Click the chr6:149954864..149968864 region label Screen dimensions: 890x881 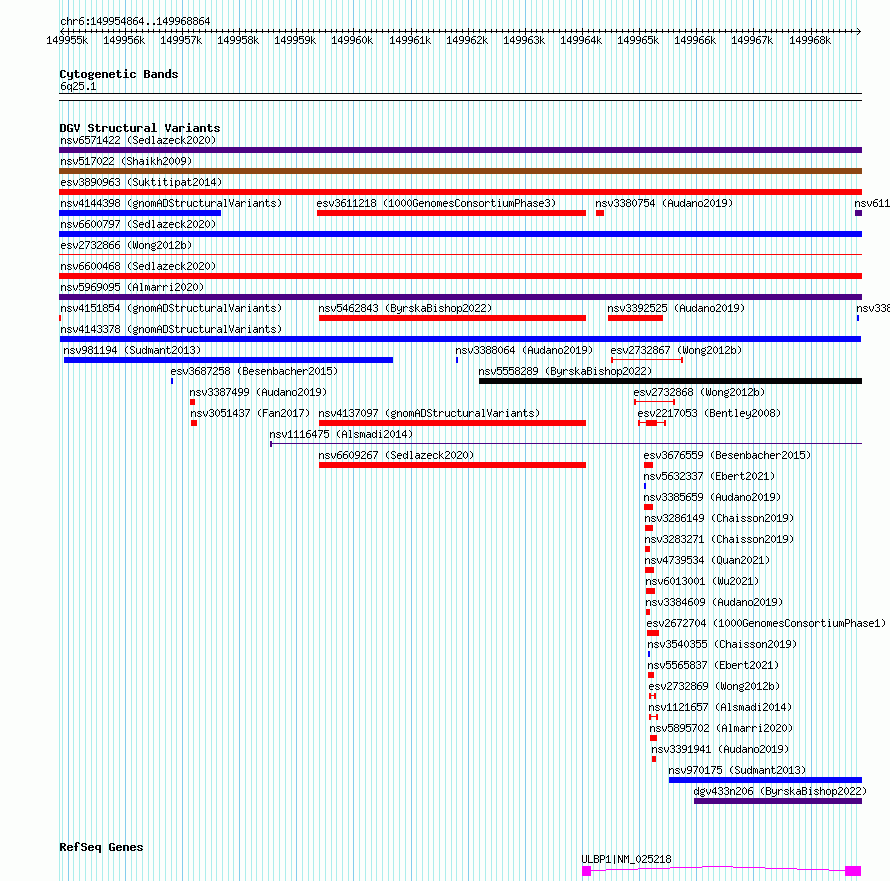[x=135, y=21]
